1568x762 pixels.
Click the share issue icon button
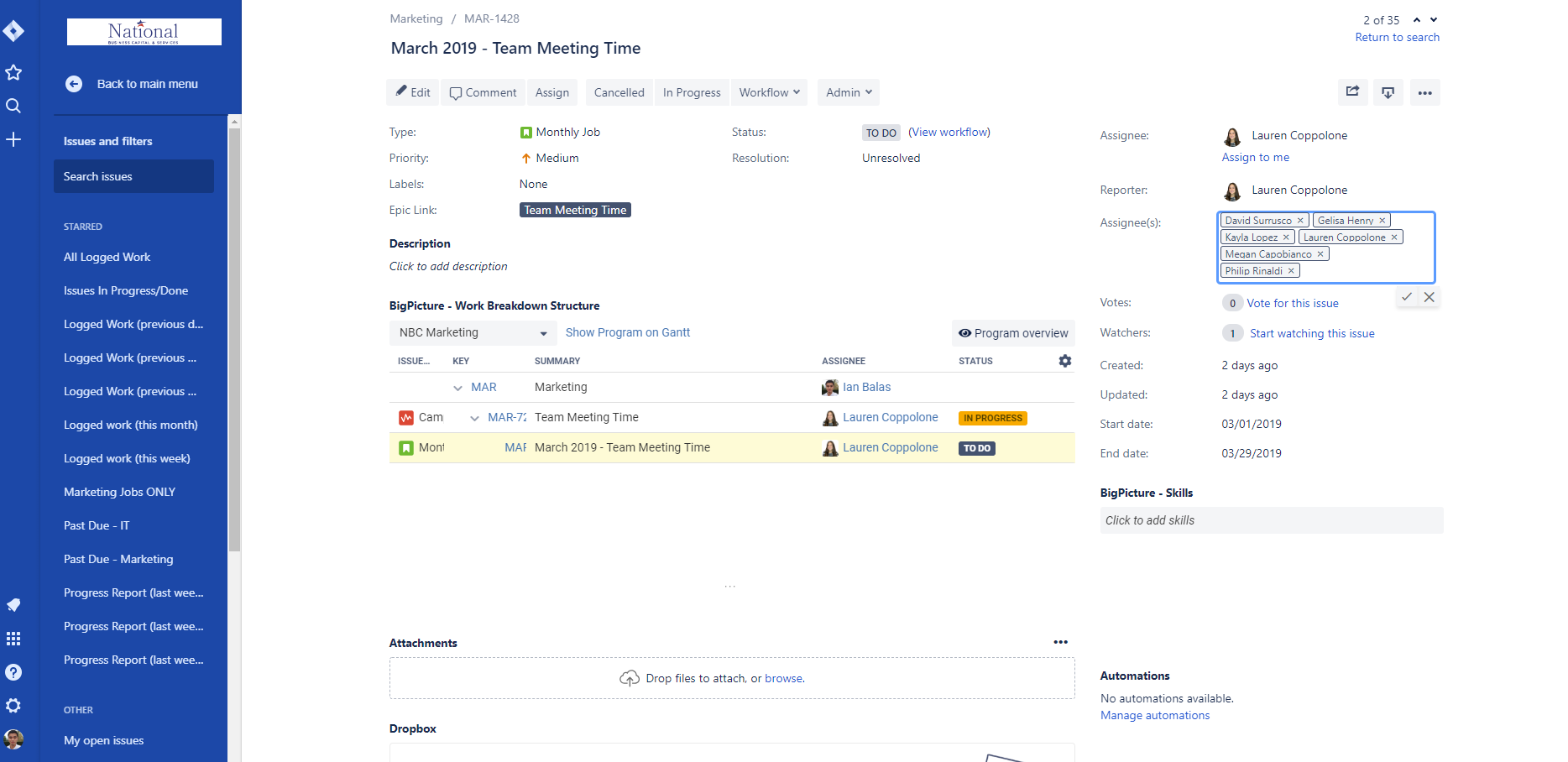click(1352, 92)
